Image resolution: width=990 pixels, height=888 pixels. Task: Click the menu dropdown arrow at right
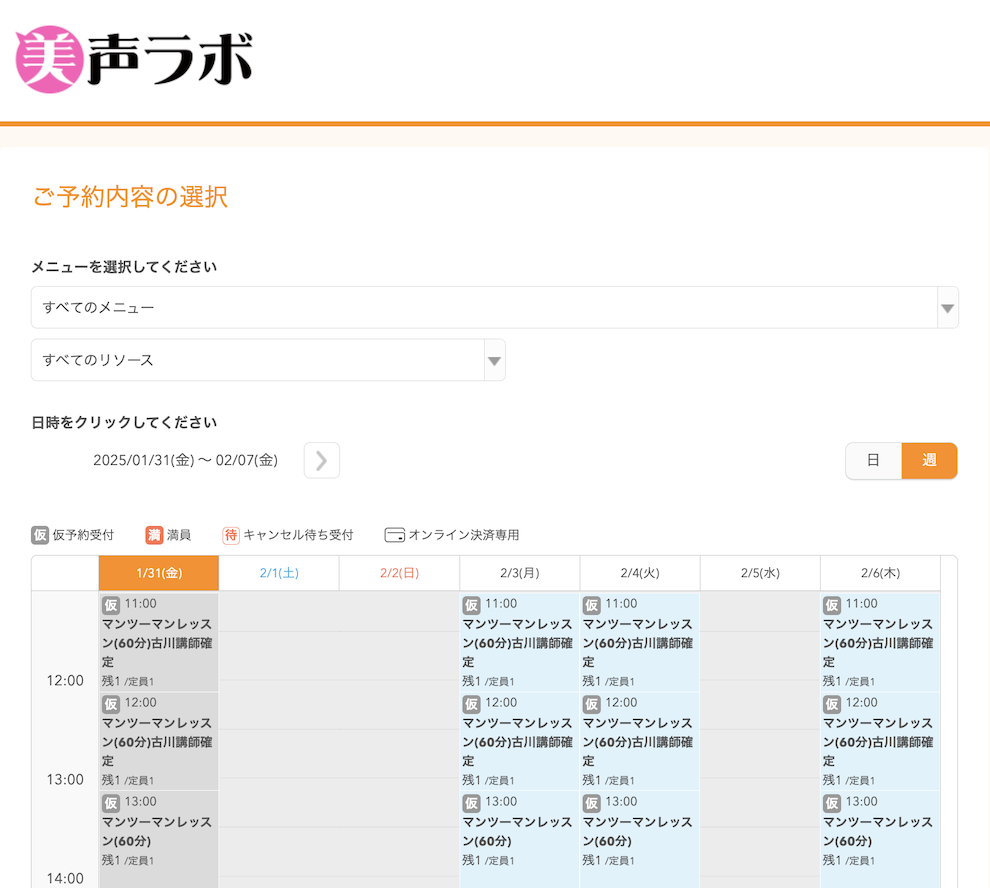947,308
